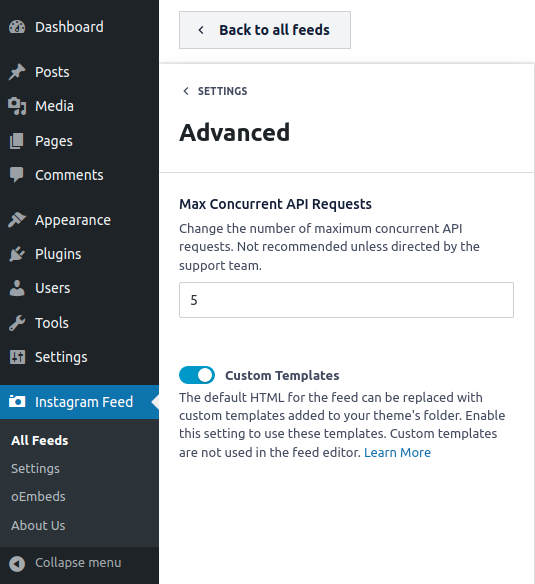The width and height of the screenshot is (535, 584).
Task: Click the Plugins plug icon
Action: pos(17,254)
